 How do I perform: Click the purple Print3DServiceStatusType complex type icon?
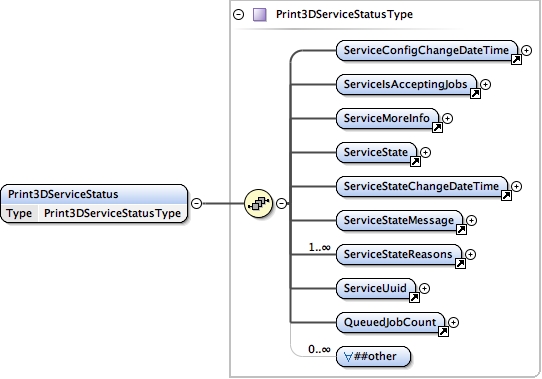(260, 15)
